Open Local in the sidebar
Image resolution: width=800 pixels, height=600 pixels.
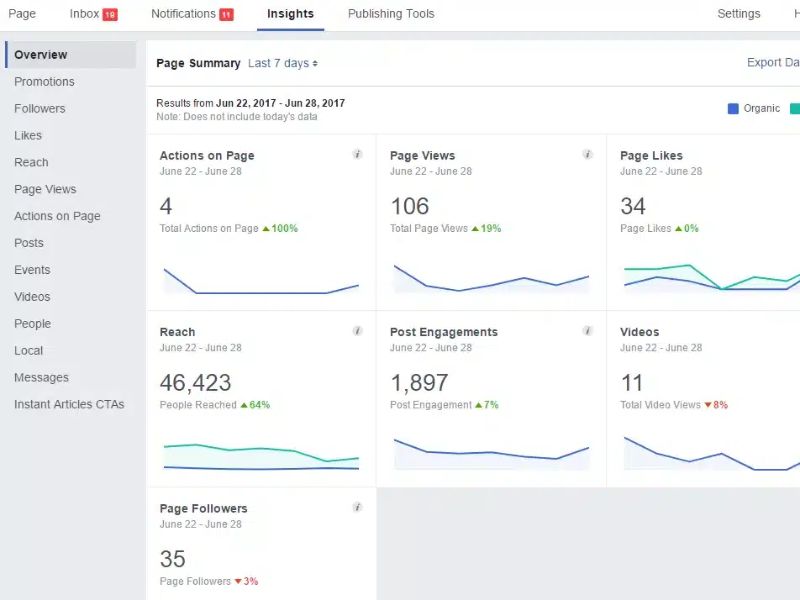tap(29, 351)
